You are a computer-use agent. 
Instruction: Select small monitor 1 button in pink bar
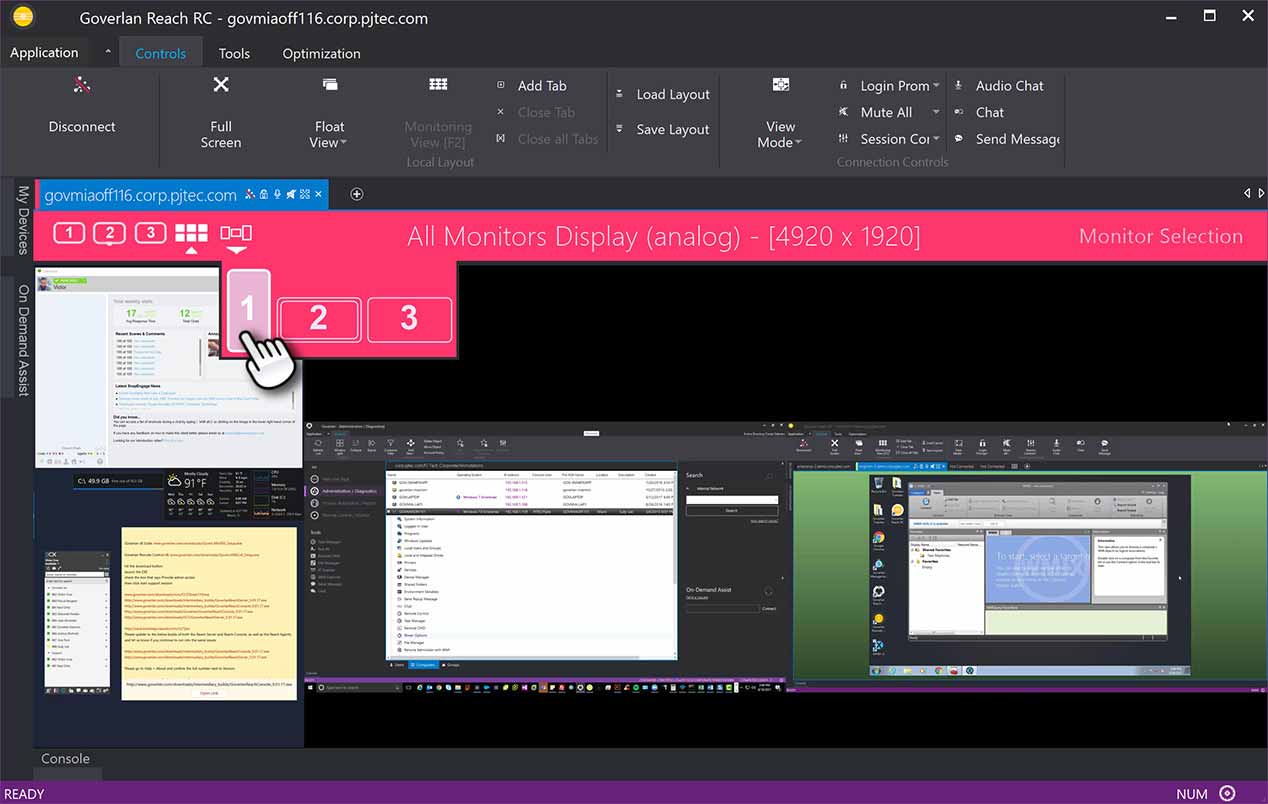coord(69,233)
